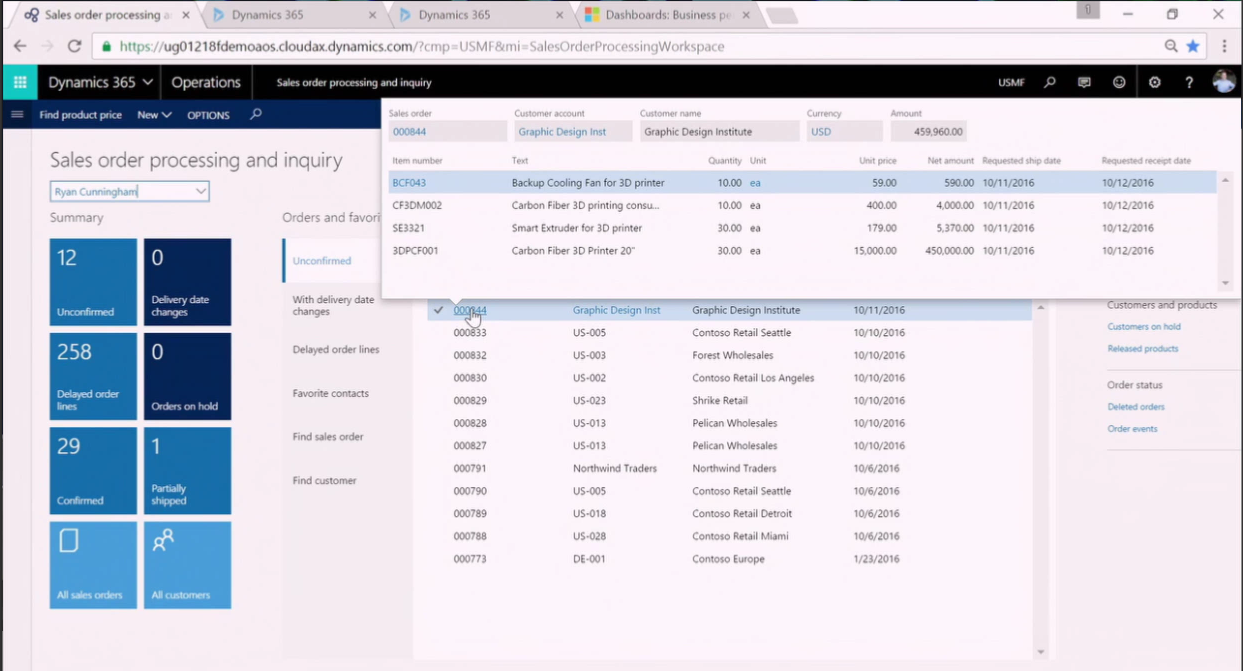Click the order list down scroll arrow
The width and height of the screenshot is (1243, 671).
1041,652
